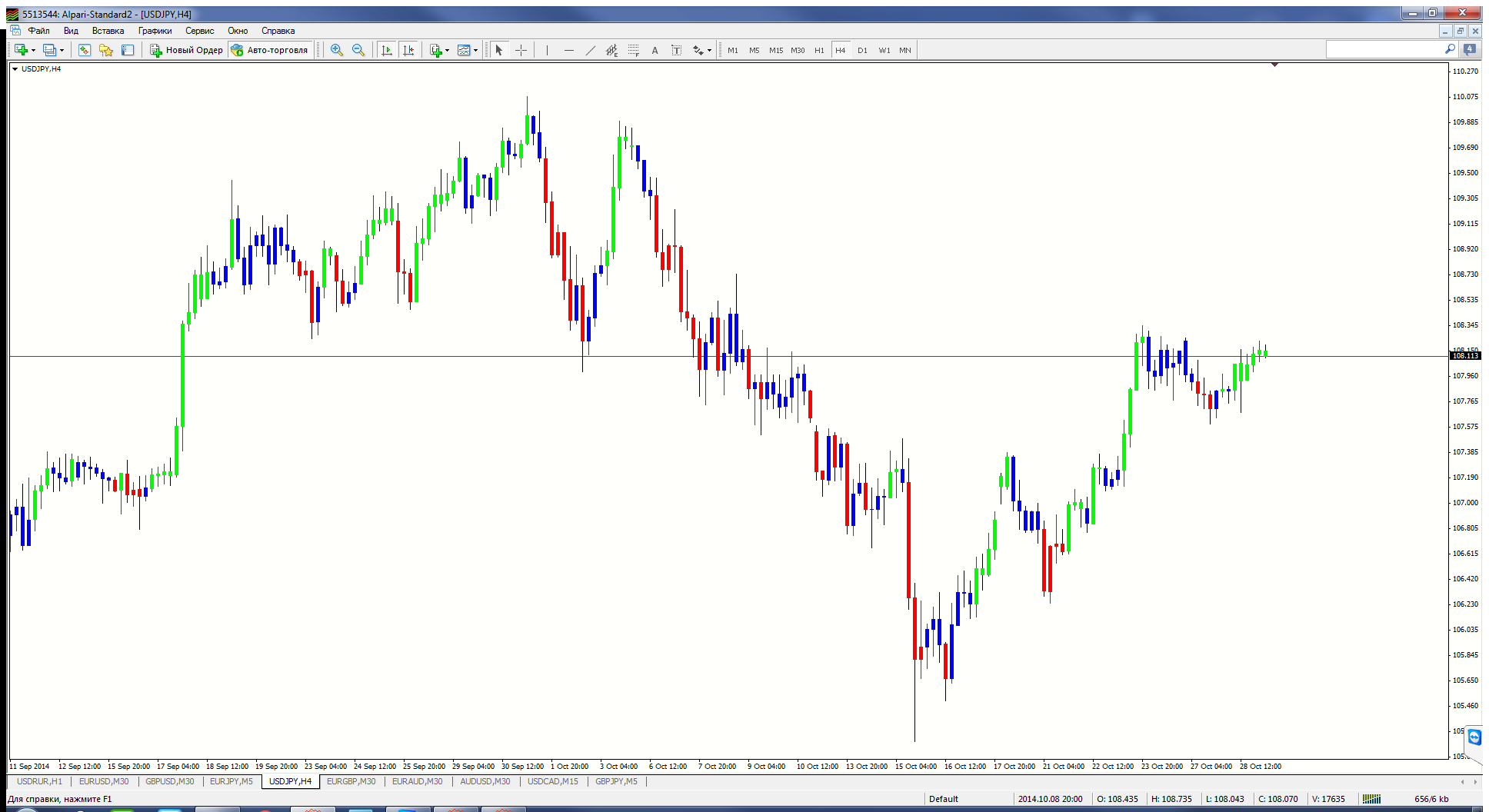
Task: Switch to EURGBP,M30 chart tab
Action: click(x=351, y=781)
